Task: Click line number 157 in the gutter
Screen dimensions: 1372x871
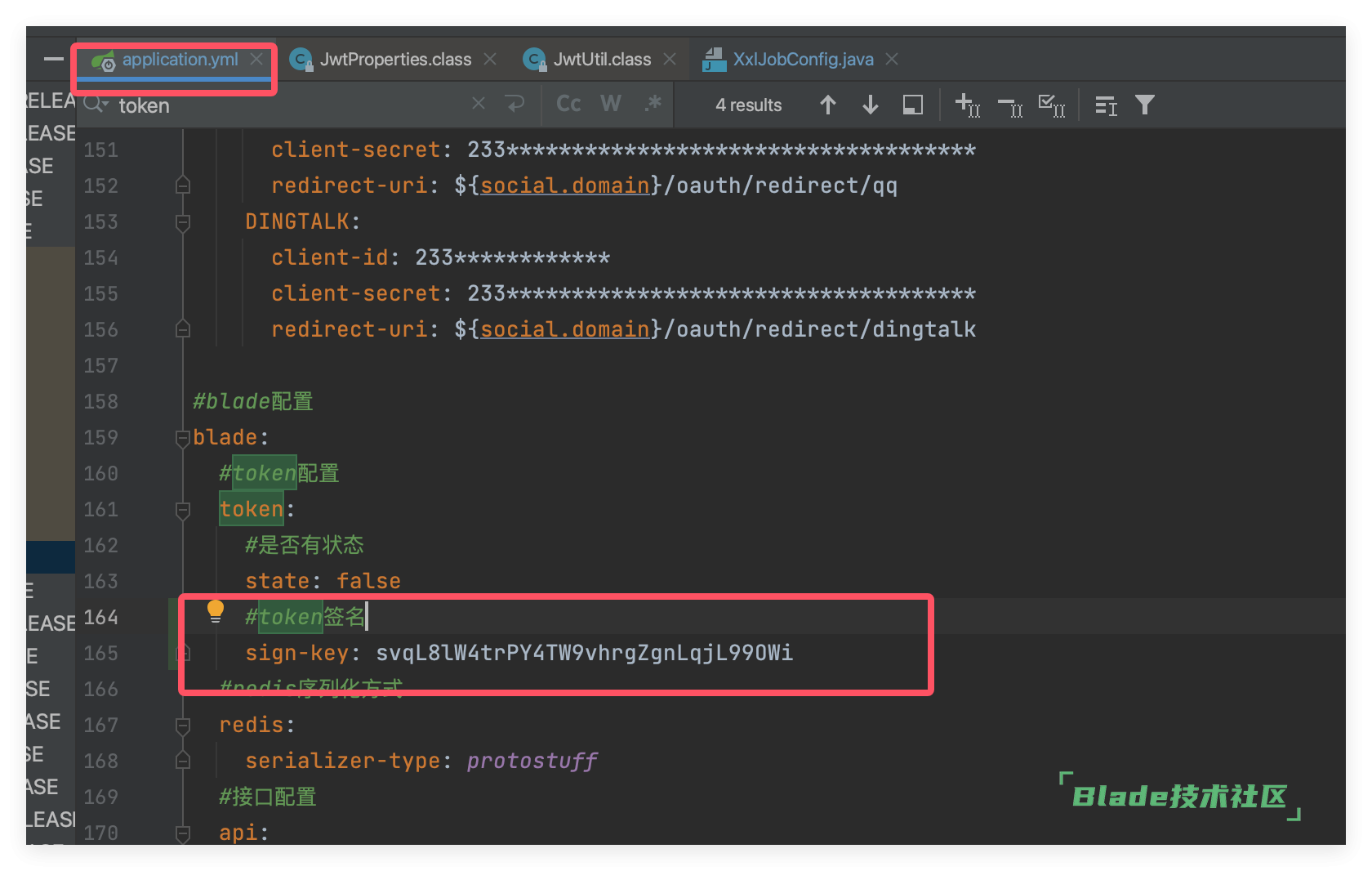Action: (x=100, y=365)
